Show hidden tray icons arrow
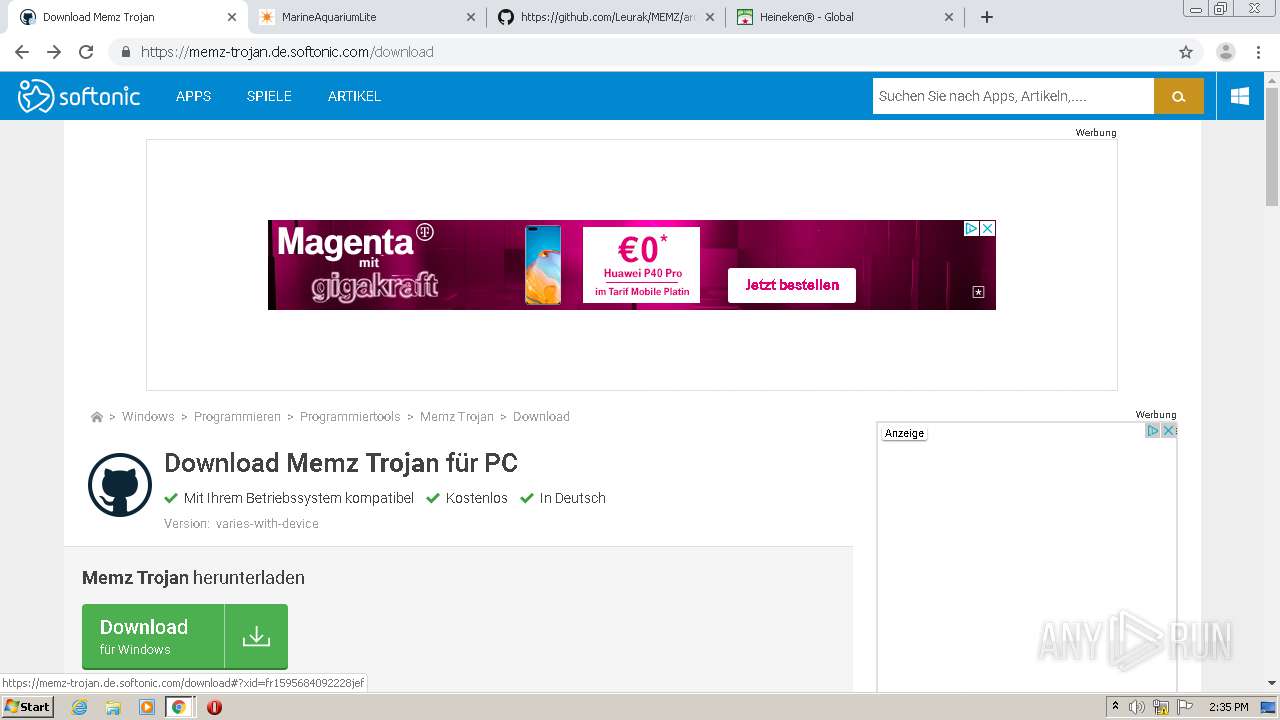1280x720 pixels. (1115, 707)
